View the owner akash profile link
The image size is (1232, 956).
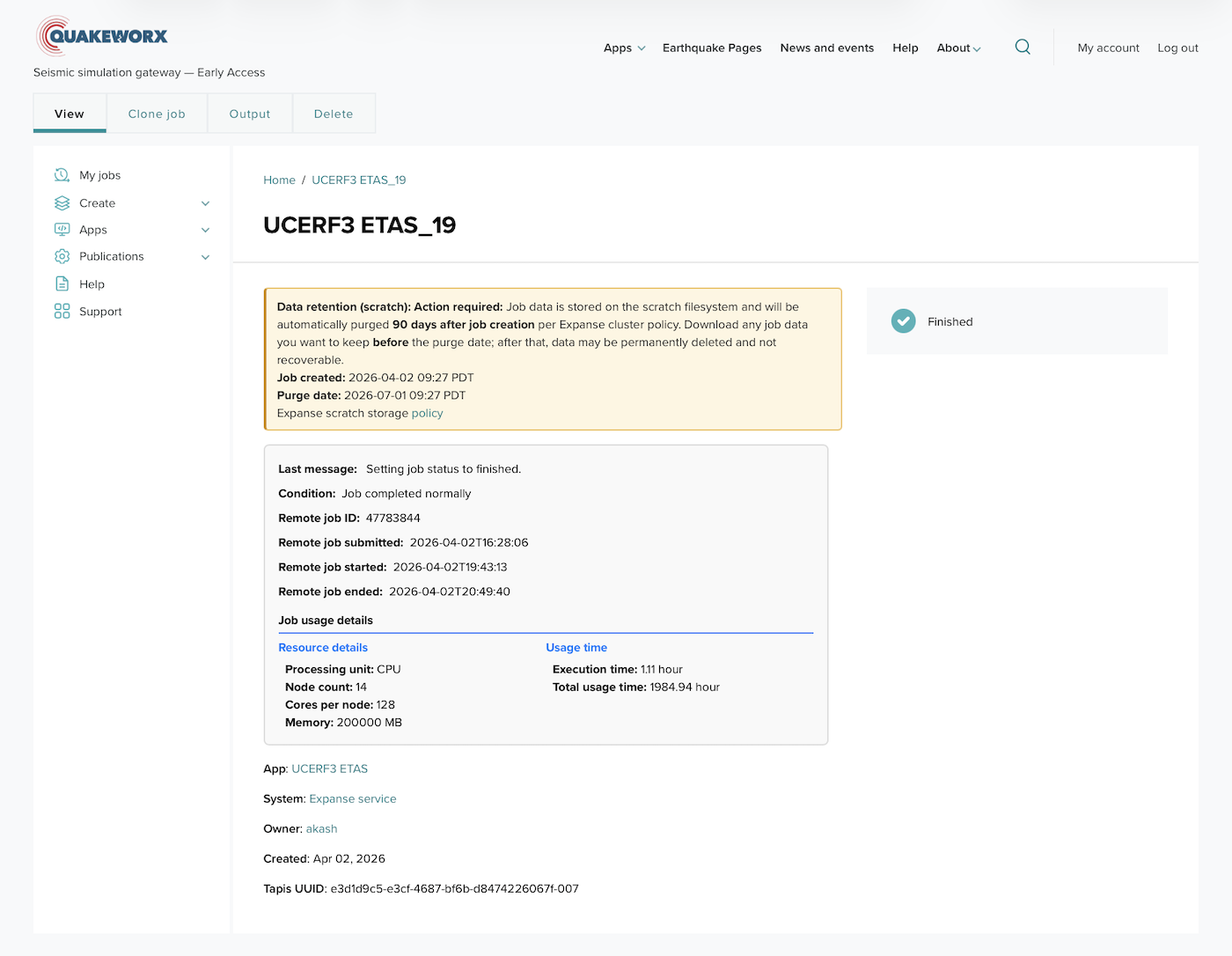(x=321, y=828)
